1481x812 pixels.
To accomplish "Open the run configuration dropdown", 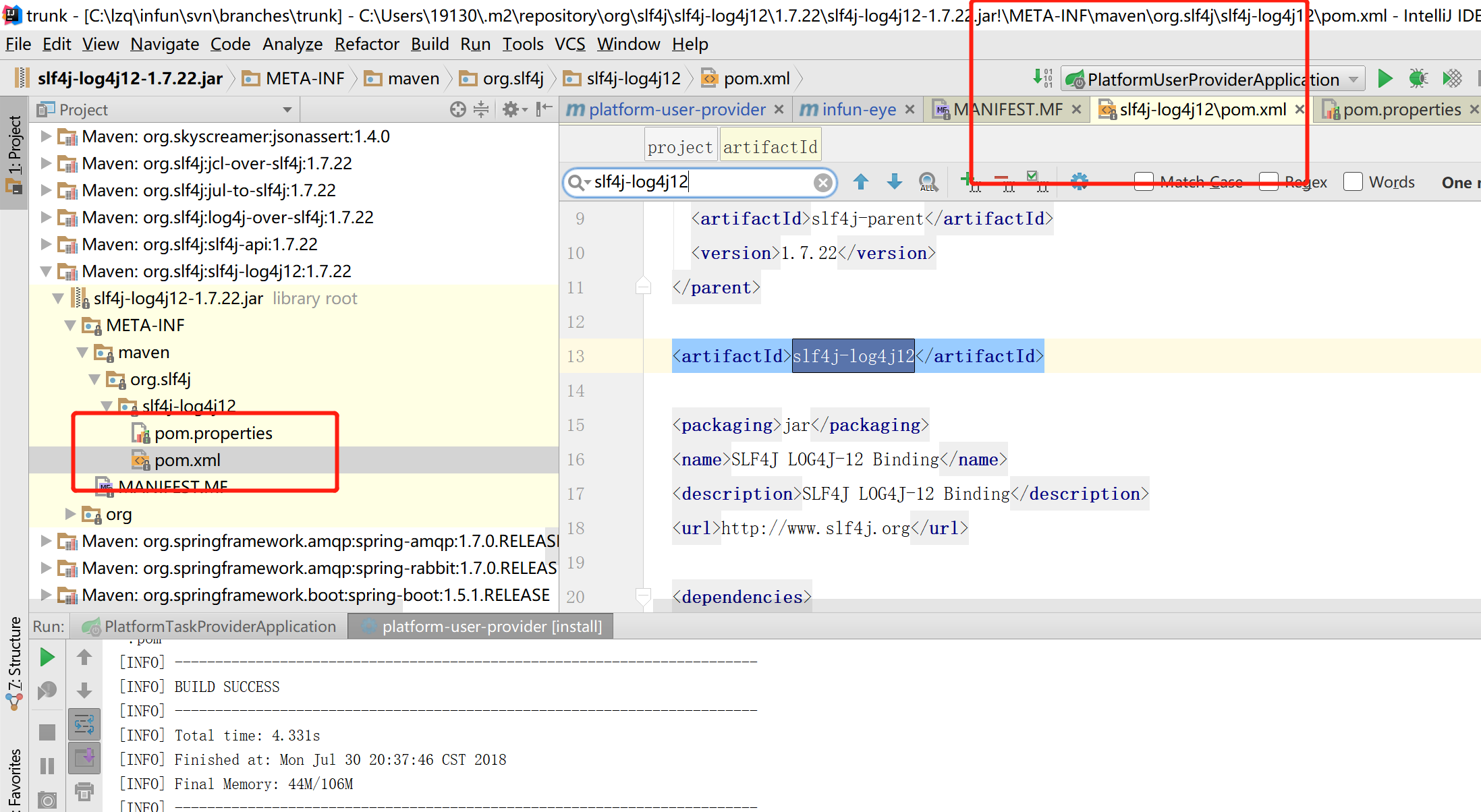I will (x=1353, y=80).
